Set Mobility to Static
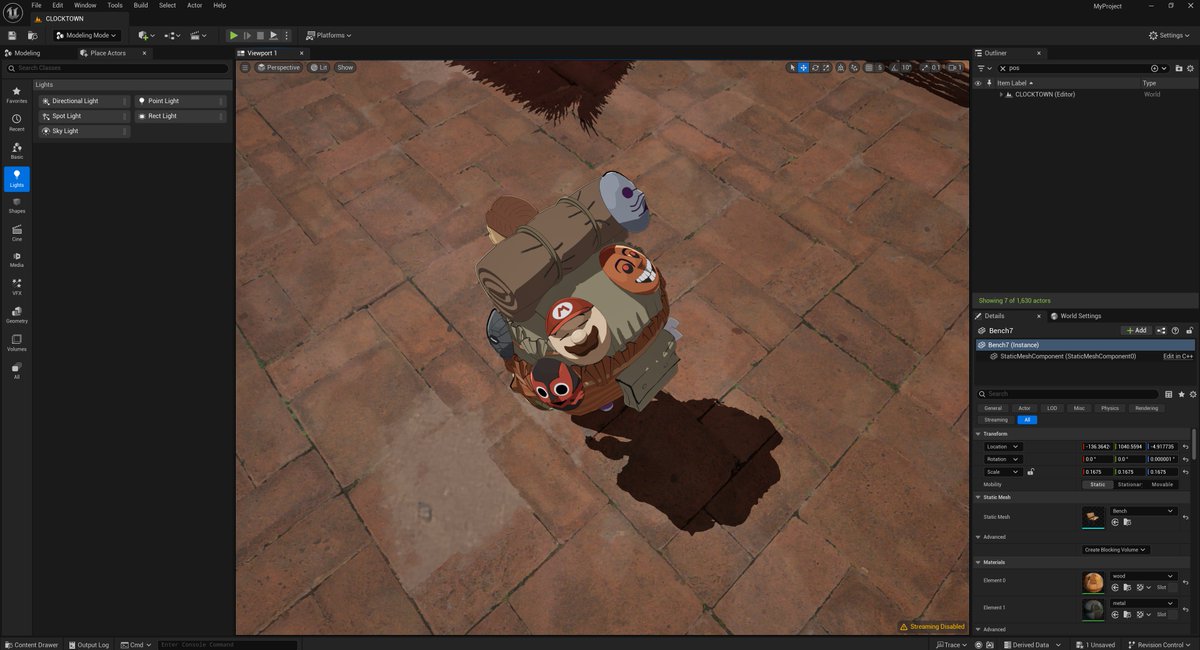Image resolution: width=1200 pixels, height=650 pixels. (1098, 484)
